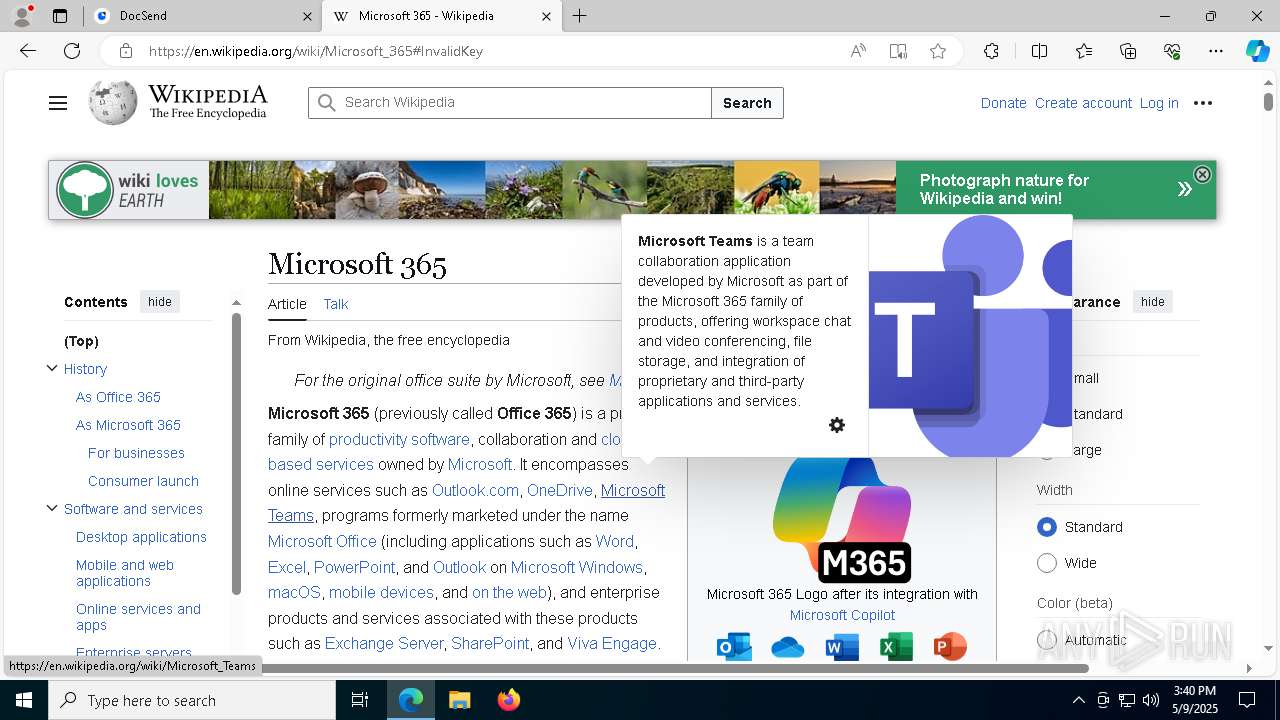Add this page to favorites star
Viewport: 1280px width, 720px height.
[x=938, y=51]
